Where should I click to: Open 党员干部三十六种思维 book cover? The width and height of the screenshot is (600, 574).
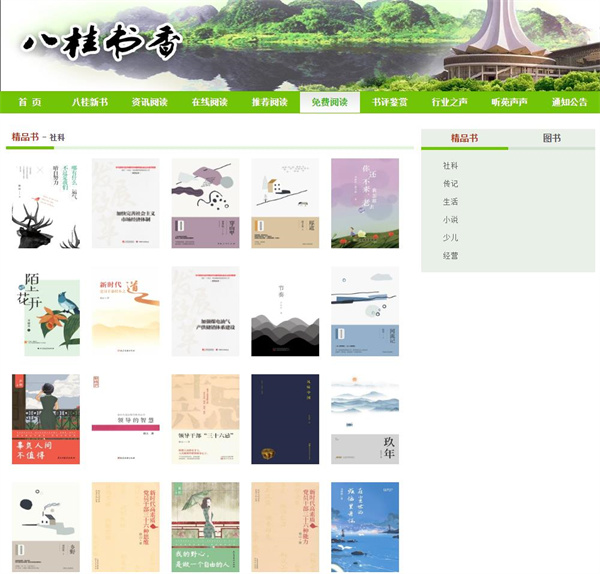tap(126, 527)
